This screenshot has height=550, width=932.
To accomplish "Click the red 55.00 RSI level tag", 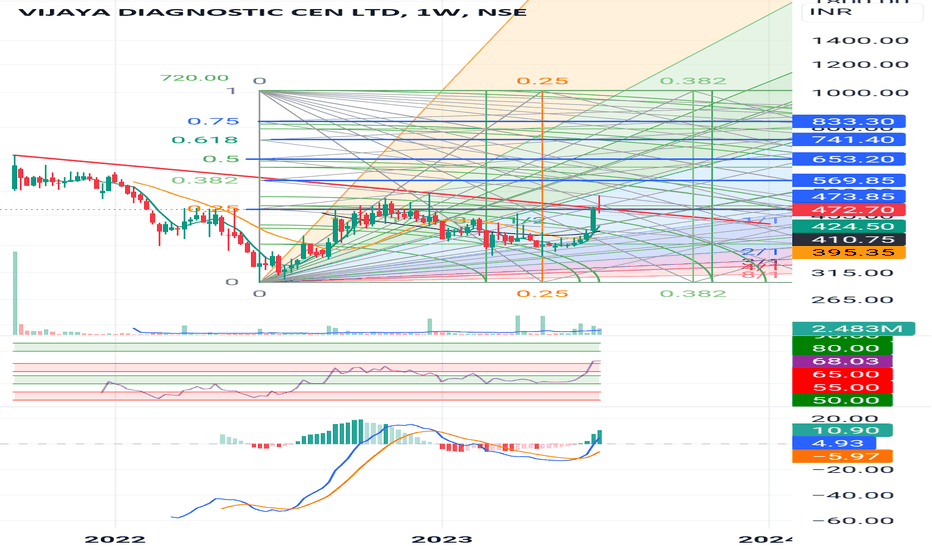I will coord(843,388).
